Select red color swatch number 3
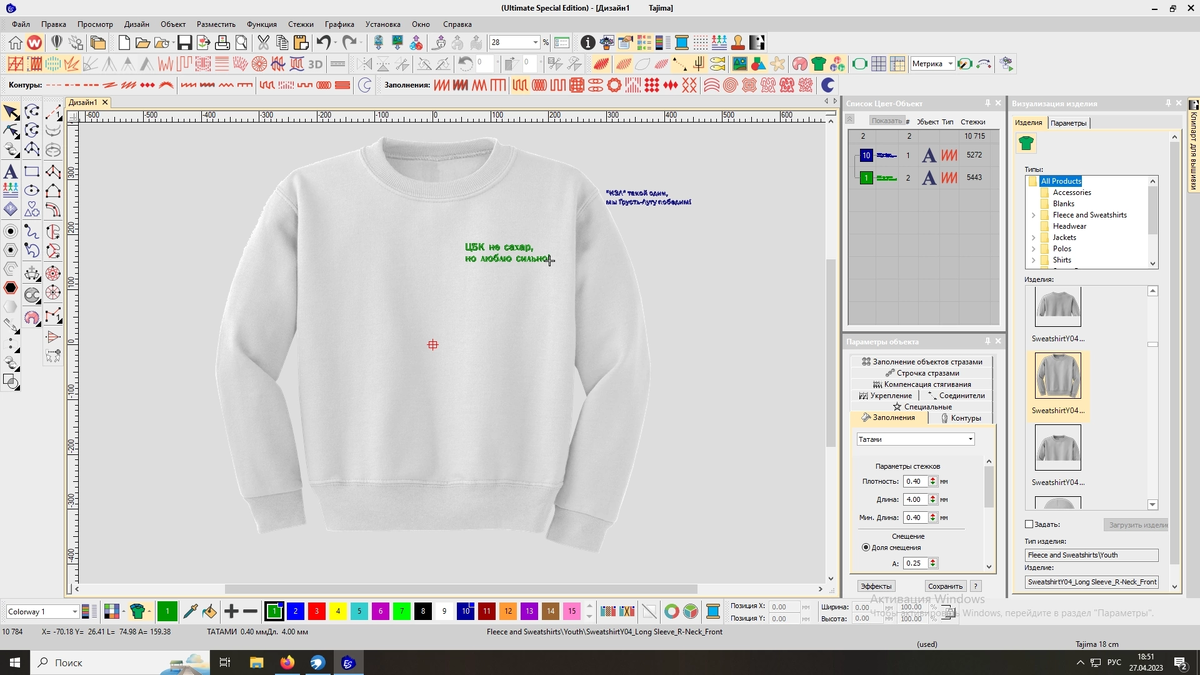1200x675 pixels. pos(316,611)
